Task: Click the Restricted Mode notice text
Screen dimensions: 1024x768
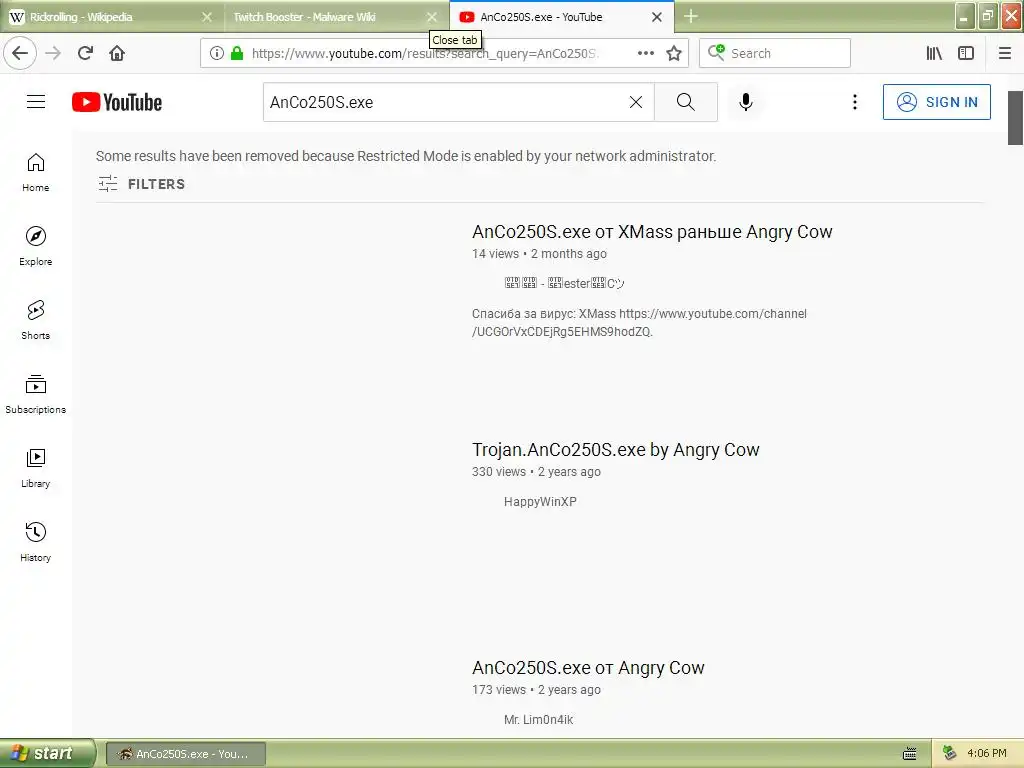Action: [x=406, y=156]
